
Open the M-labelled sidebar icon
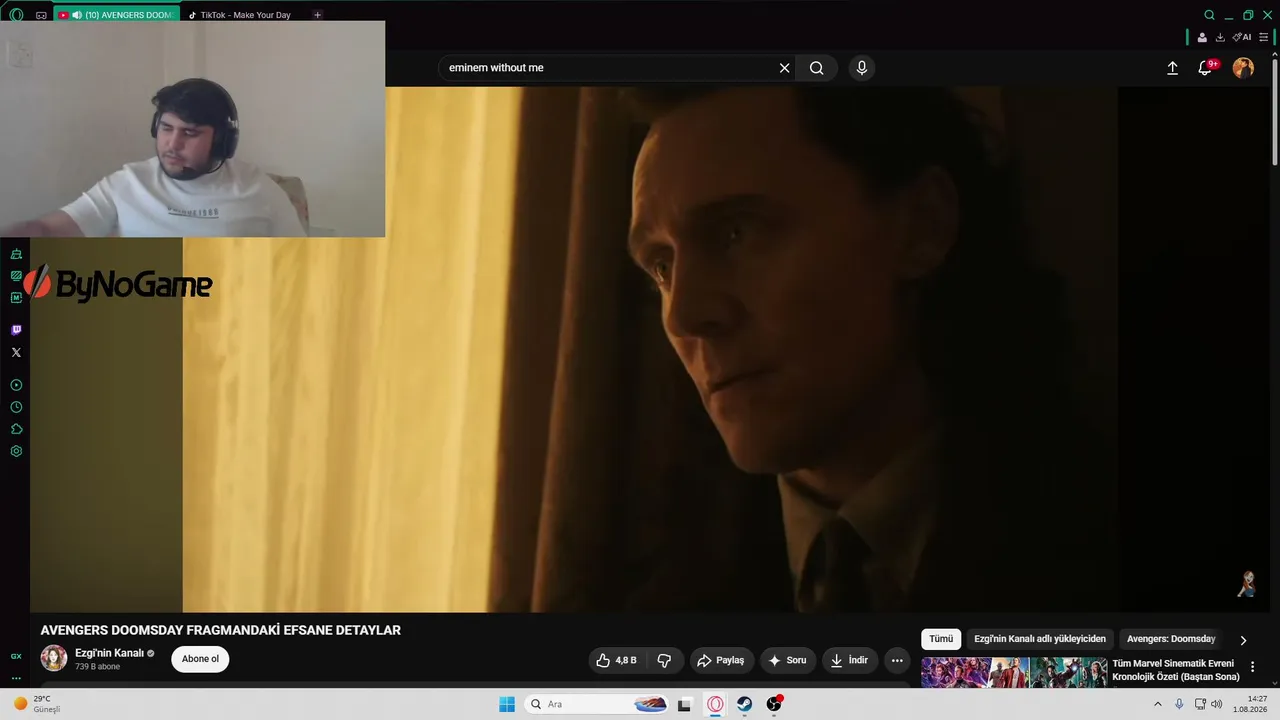(16, 298)
